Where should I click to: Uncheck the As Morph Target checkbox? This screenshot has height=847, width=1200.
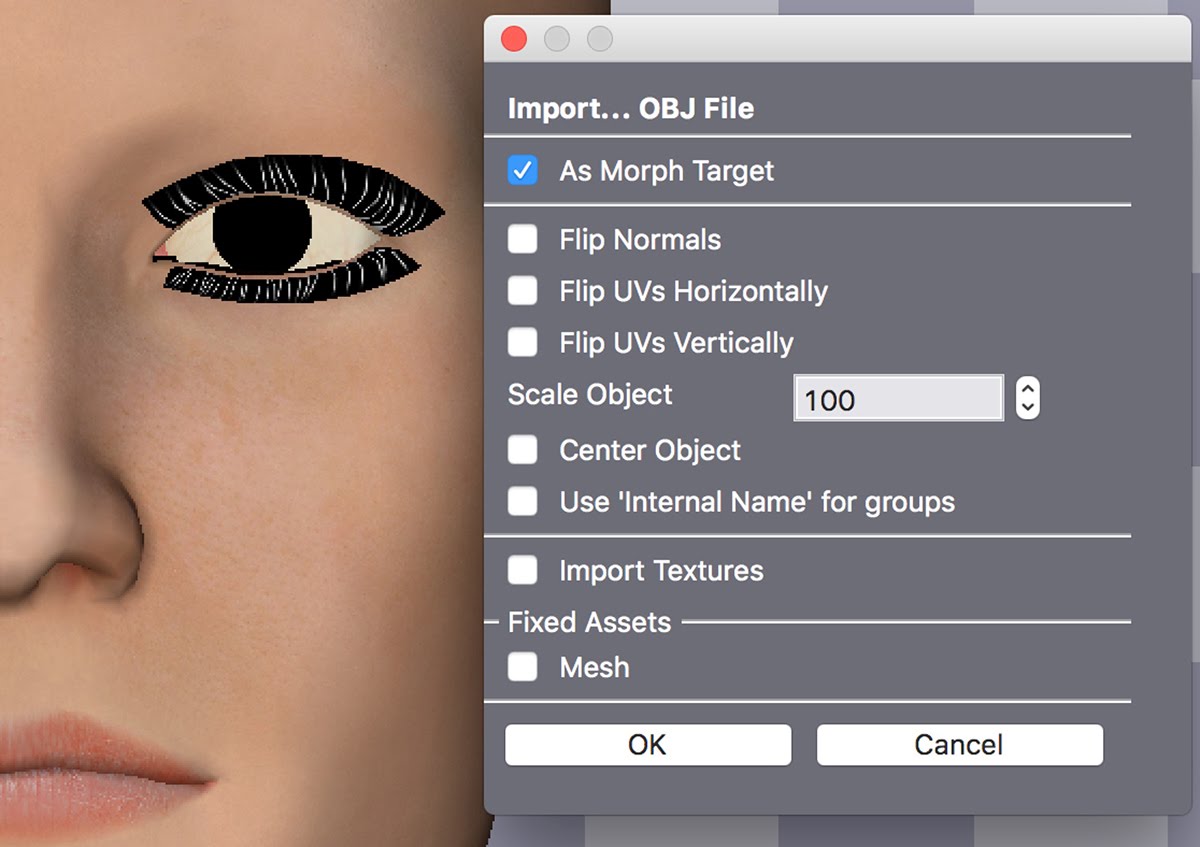pyautogui.click(x=522, y=170)
